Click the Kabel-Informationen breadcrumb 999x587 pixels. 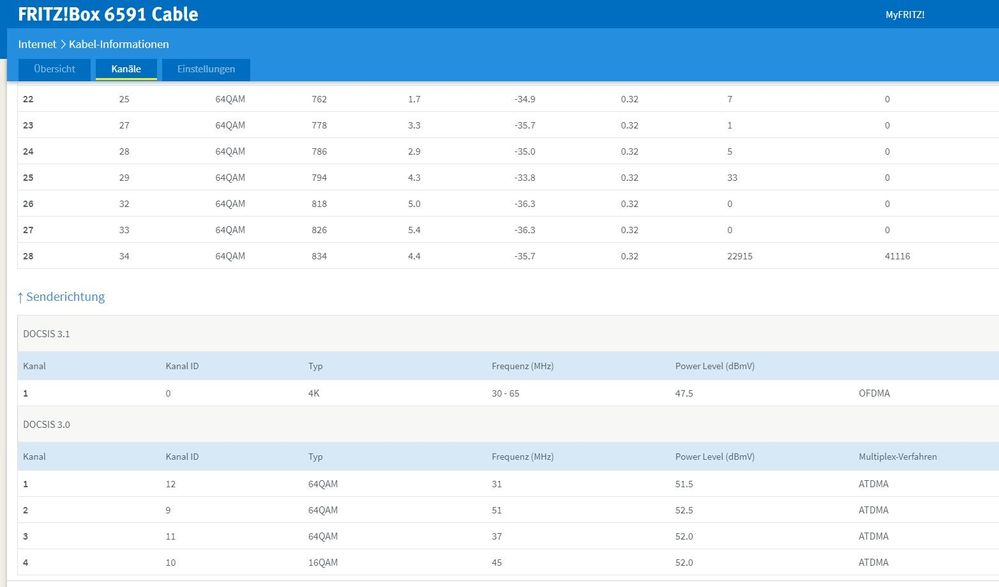click(119, 44)
